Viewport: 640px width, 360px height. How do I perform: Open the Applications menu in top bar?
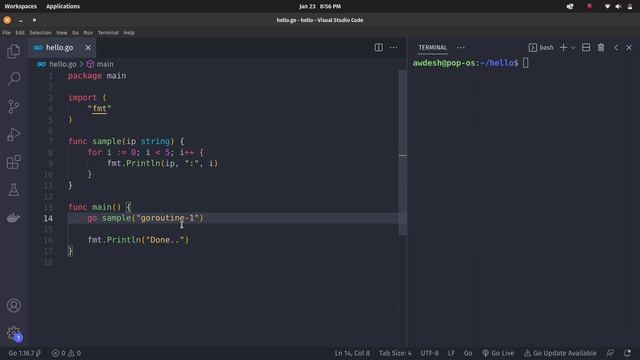tap(63, 6)
